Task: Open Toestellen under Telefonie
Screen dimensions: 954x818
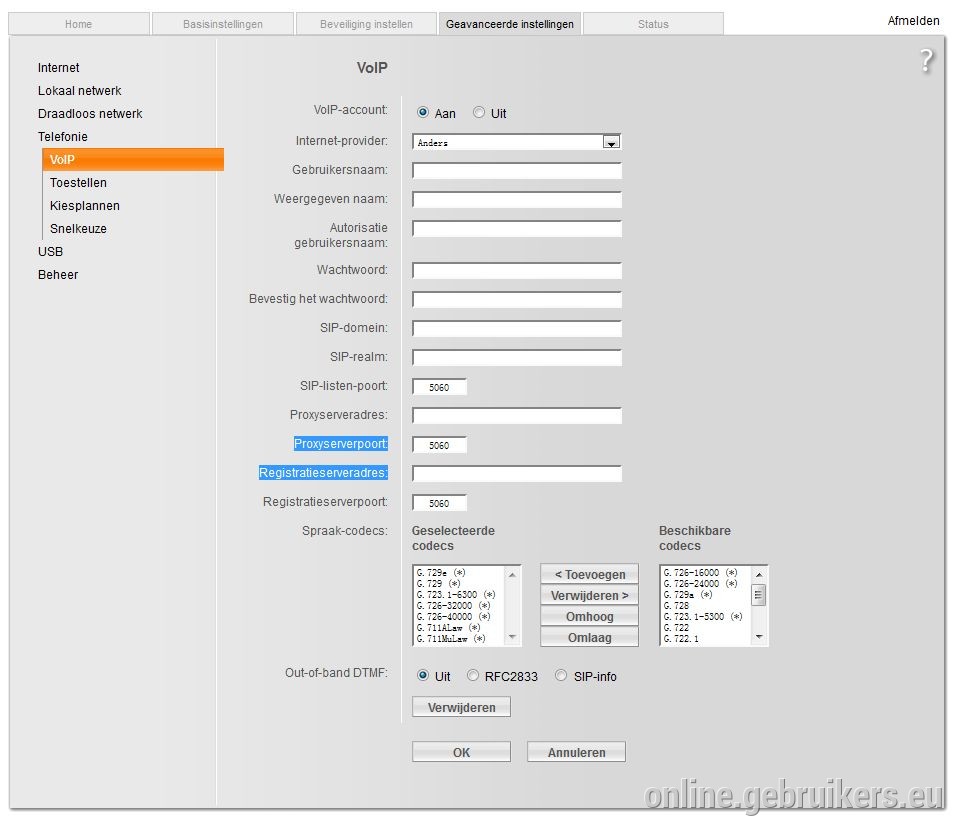Action: 78,183
